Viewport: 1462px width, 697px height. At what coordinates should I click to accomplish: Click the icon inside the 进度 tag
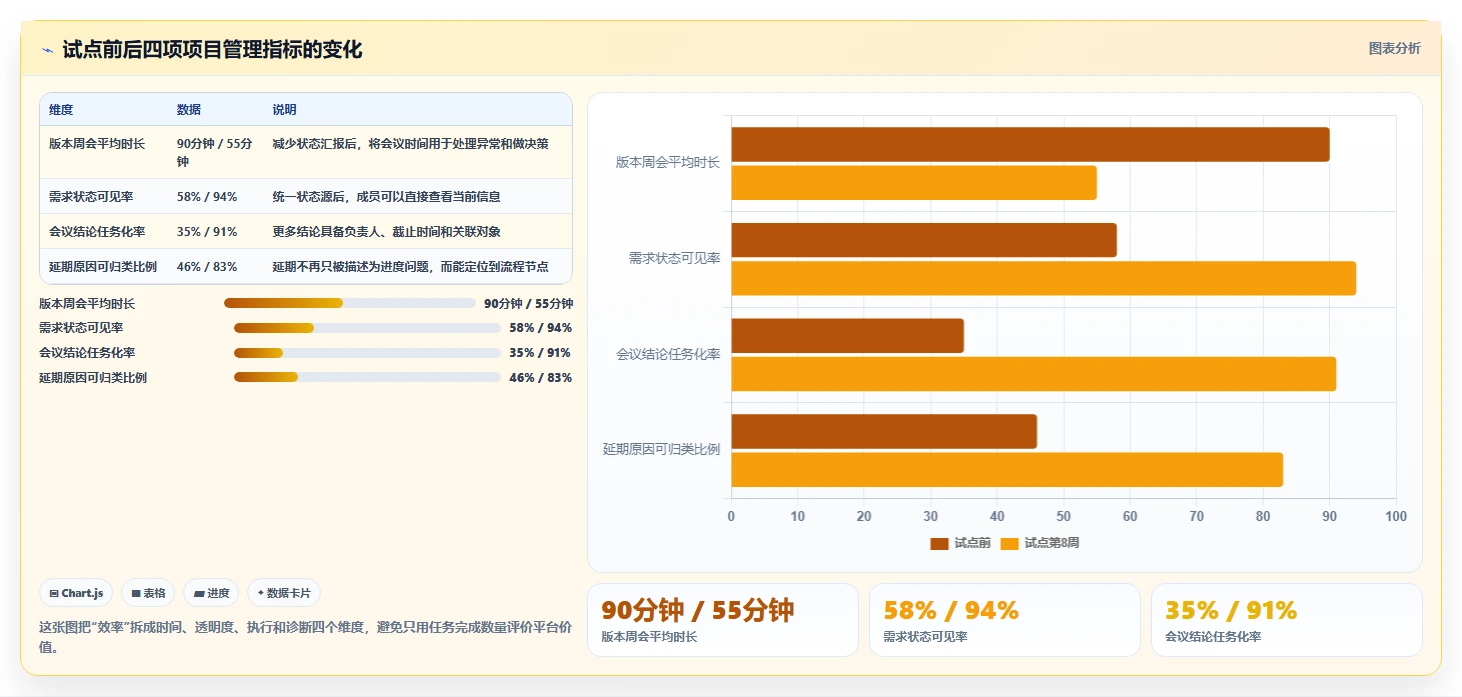pyautogui.click(x=199, y=593)
